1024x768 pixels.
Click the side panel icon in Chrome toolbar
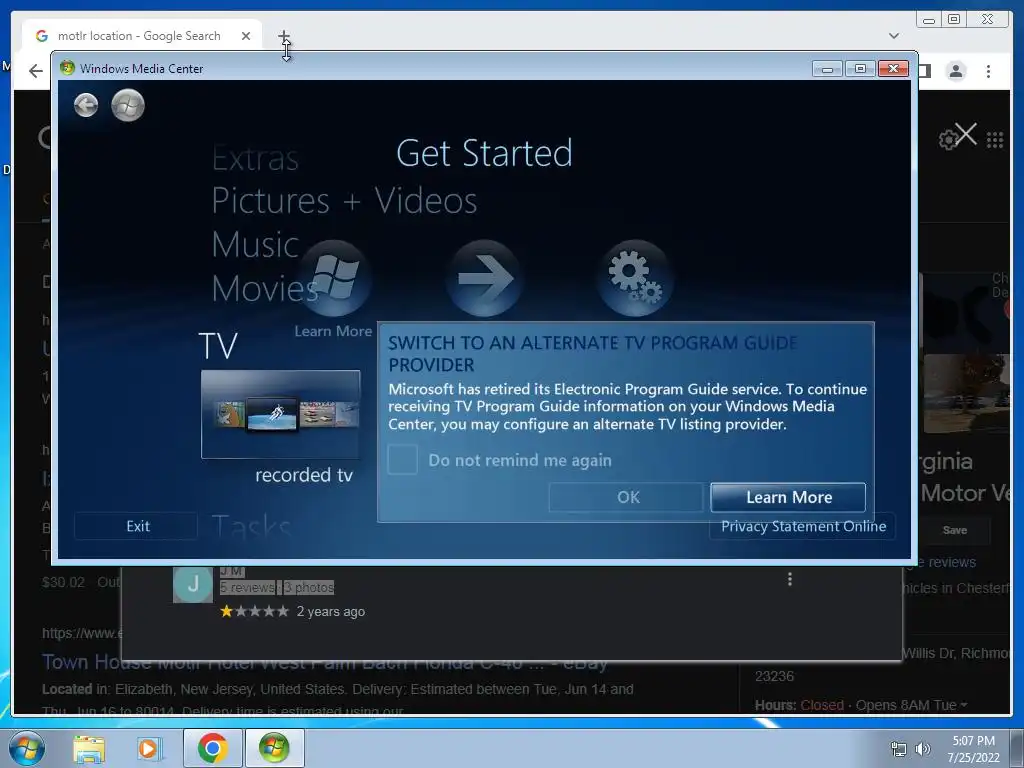coord(925,71)
